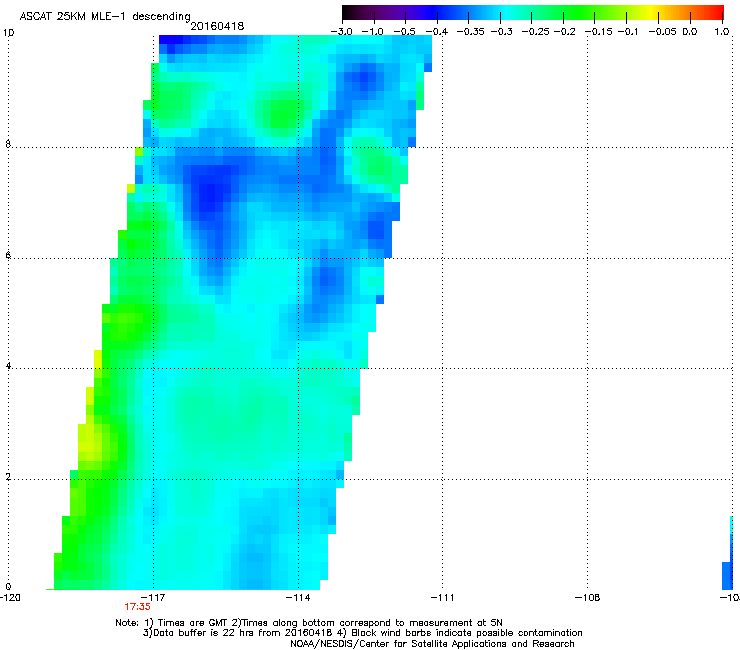
Task: Click the colorbar label -0.35
Action: (x=471, y=32)
